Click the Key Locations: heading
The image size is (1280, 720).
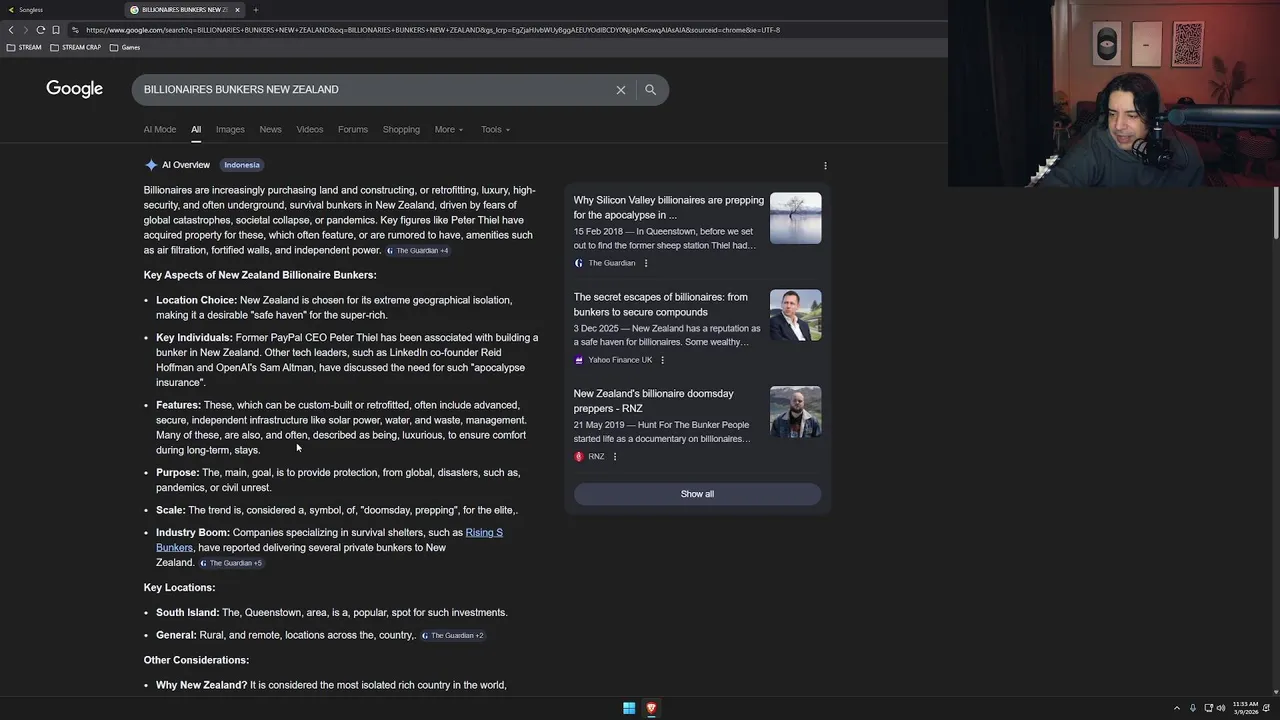(x=179, y=588)
